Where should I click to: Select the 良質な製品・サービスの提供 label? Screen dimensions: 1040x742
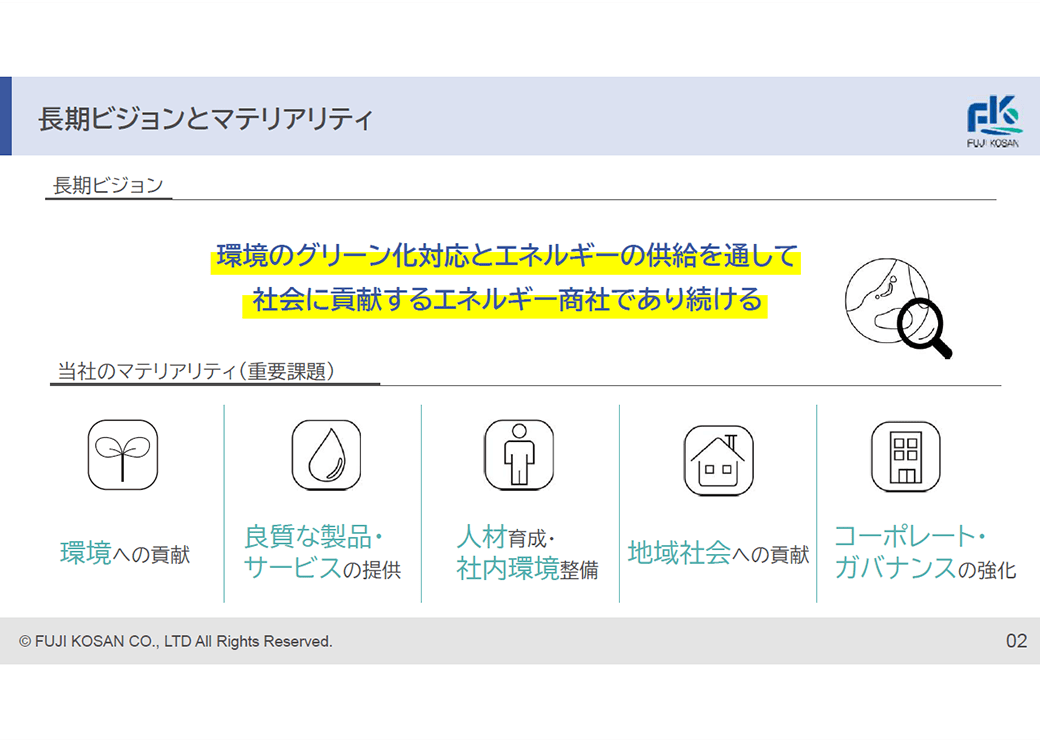click(x=322, y=553)
